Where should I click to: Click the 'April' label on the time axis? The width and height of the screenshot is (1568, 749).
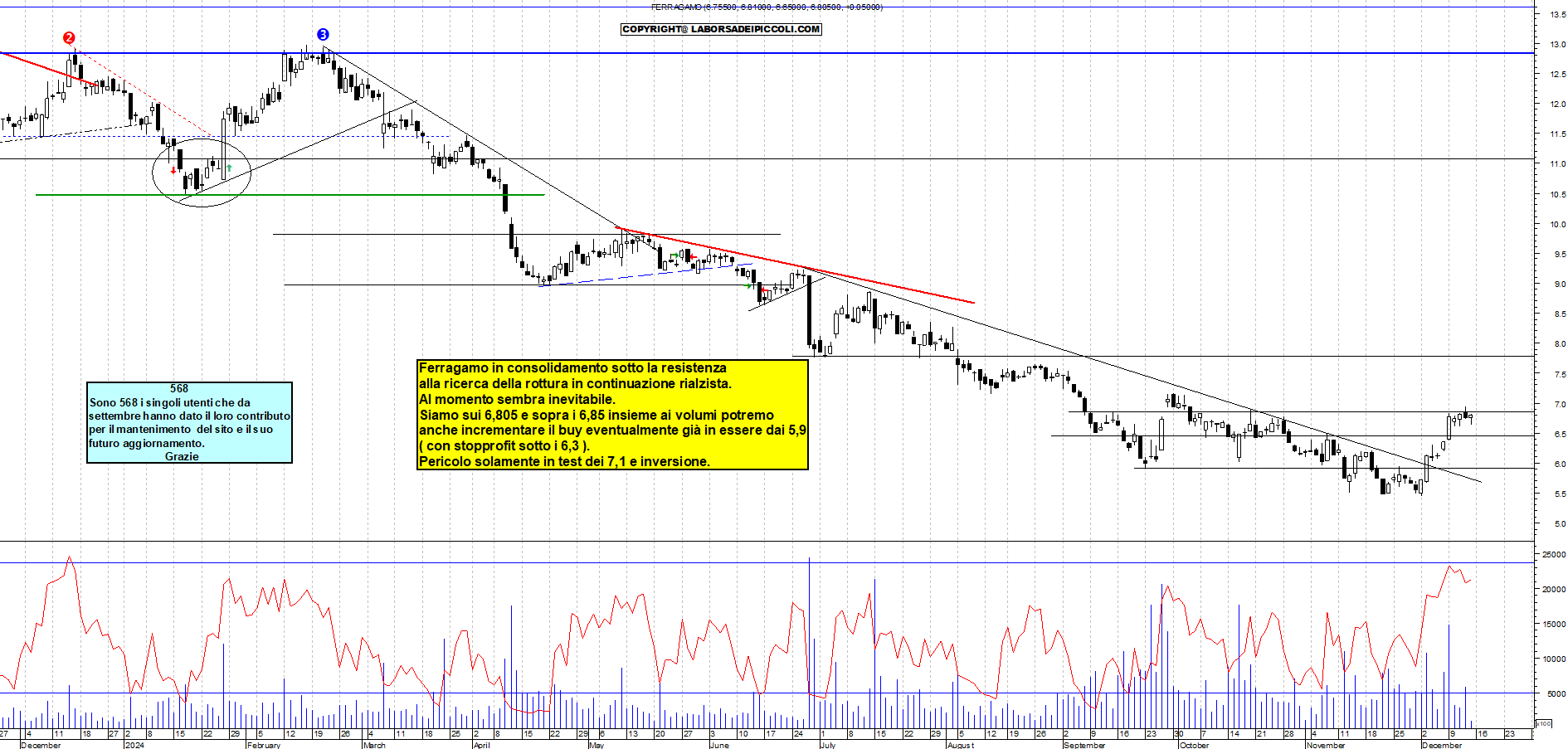click(x=481, y=745)
